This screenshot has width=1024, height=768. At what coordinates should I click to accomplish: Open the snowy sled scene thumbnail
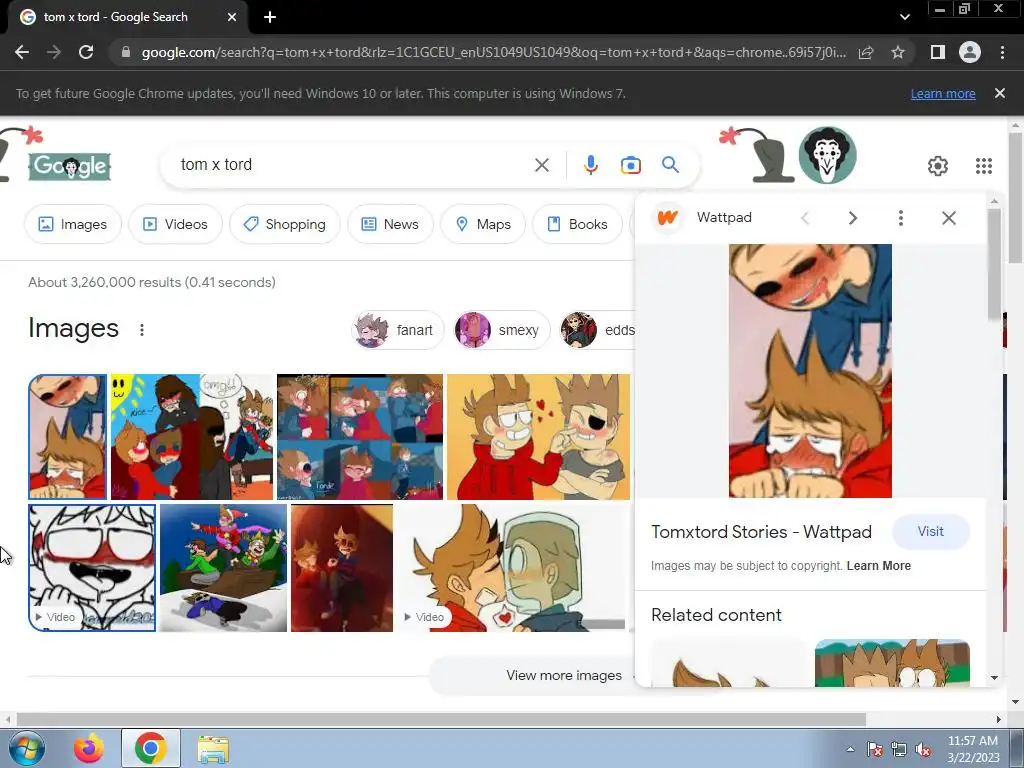point(223,568)
